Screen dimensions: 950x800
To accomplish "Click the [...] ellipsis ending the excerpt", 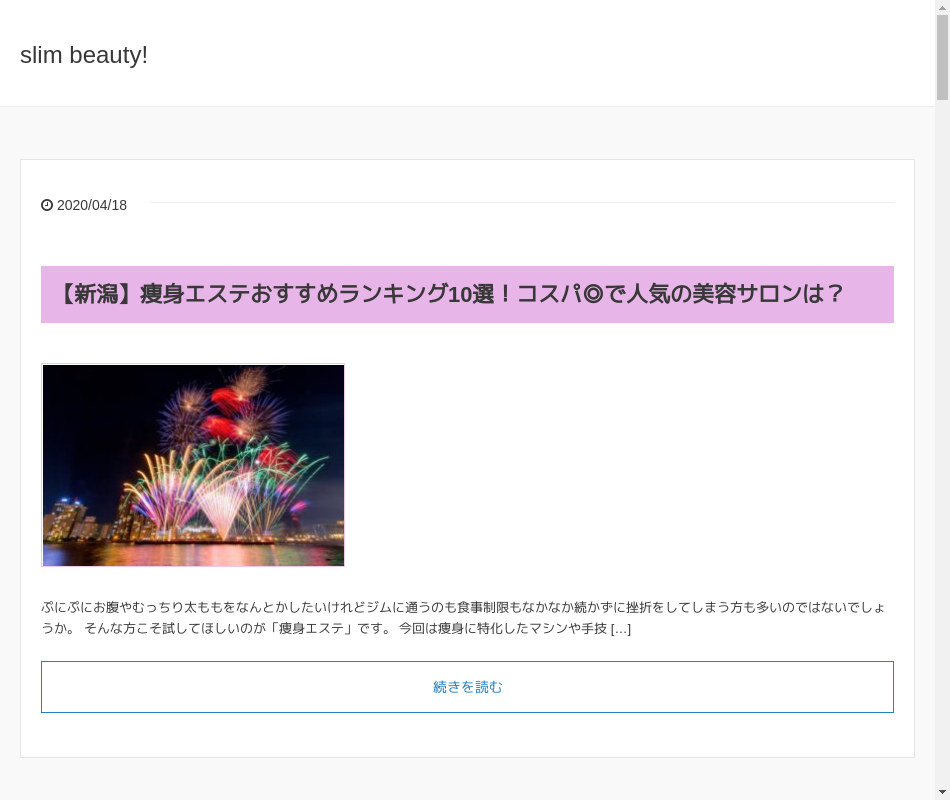I will [621, 629].
